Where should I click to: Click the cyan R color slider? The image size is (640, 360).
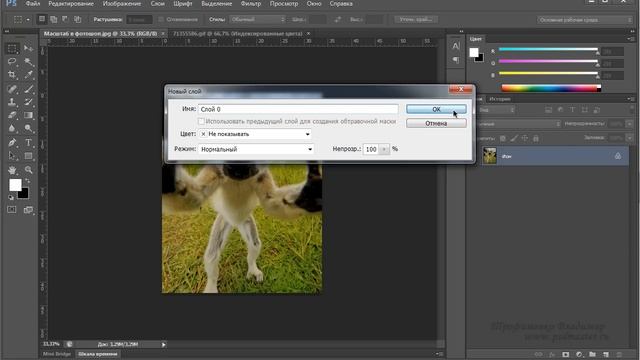[x=548, y=49]
